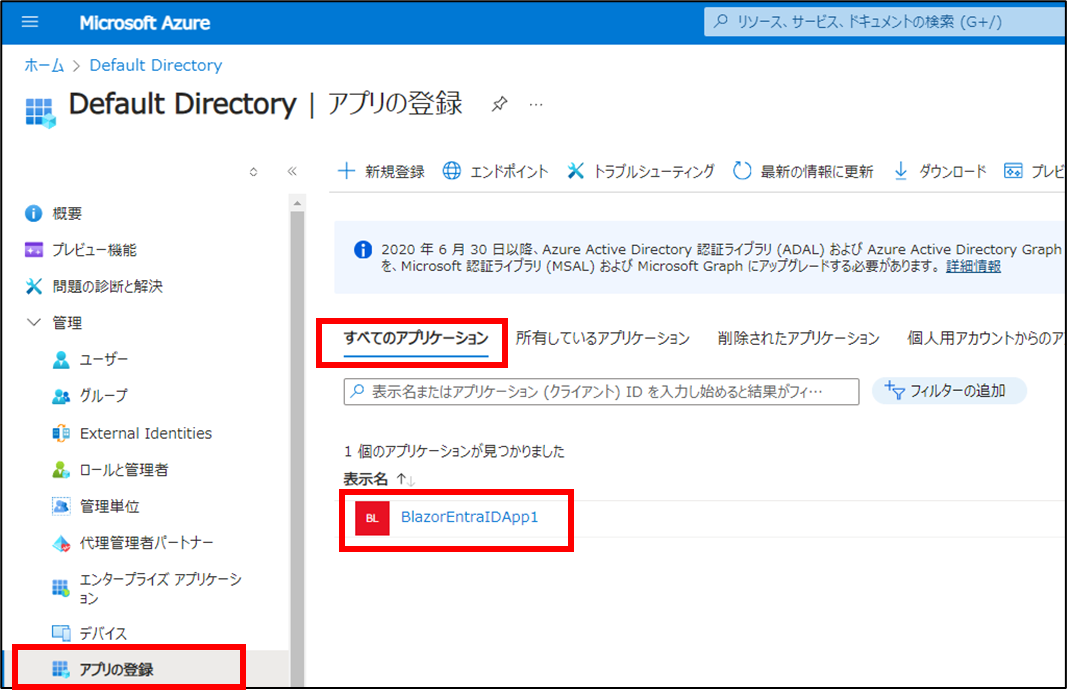Viewport: 1067px width, 690px height.
Task: Switch to the 所有しているアプリケーション tab
Action: [601, 338]
